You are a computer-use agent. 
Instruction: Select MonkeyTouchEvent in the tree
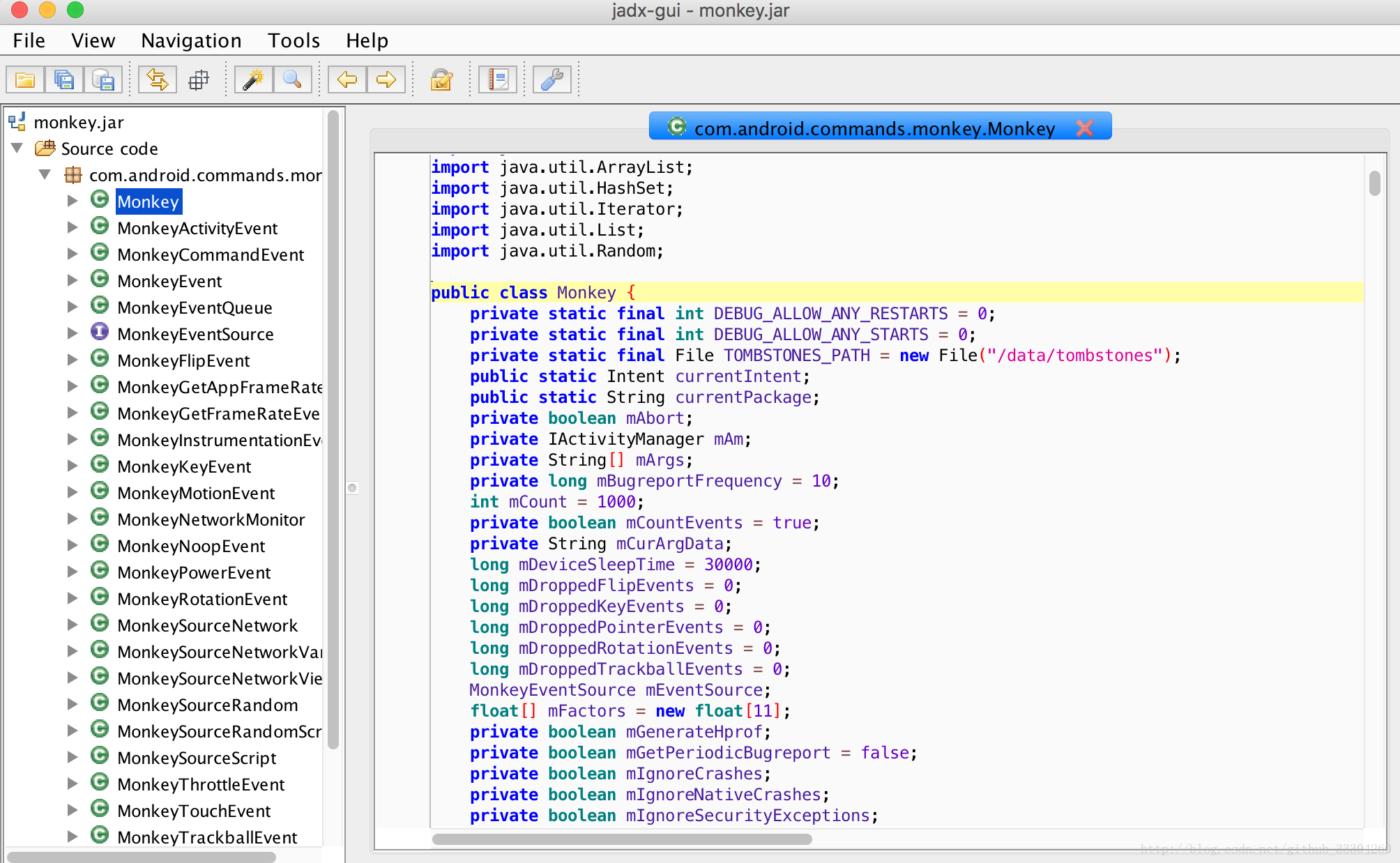[194, 811]
